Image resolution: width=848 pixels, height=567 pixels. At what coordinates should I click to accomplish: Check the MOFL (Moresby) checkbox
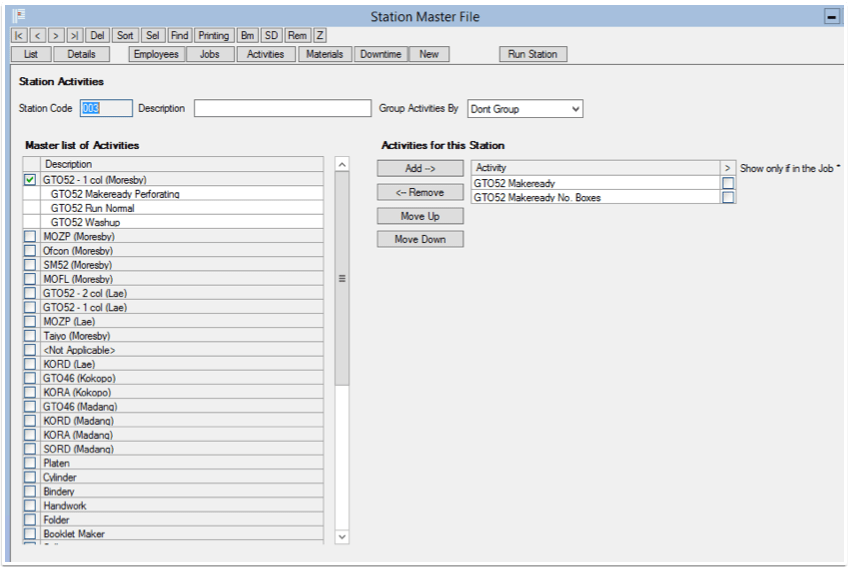click(x=30, y=279)
